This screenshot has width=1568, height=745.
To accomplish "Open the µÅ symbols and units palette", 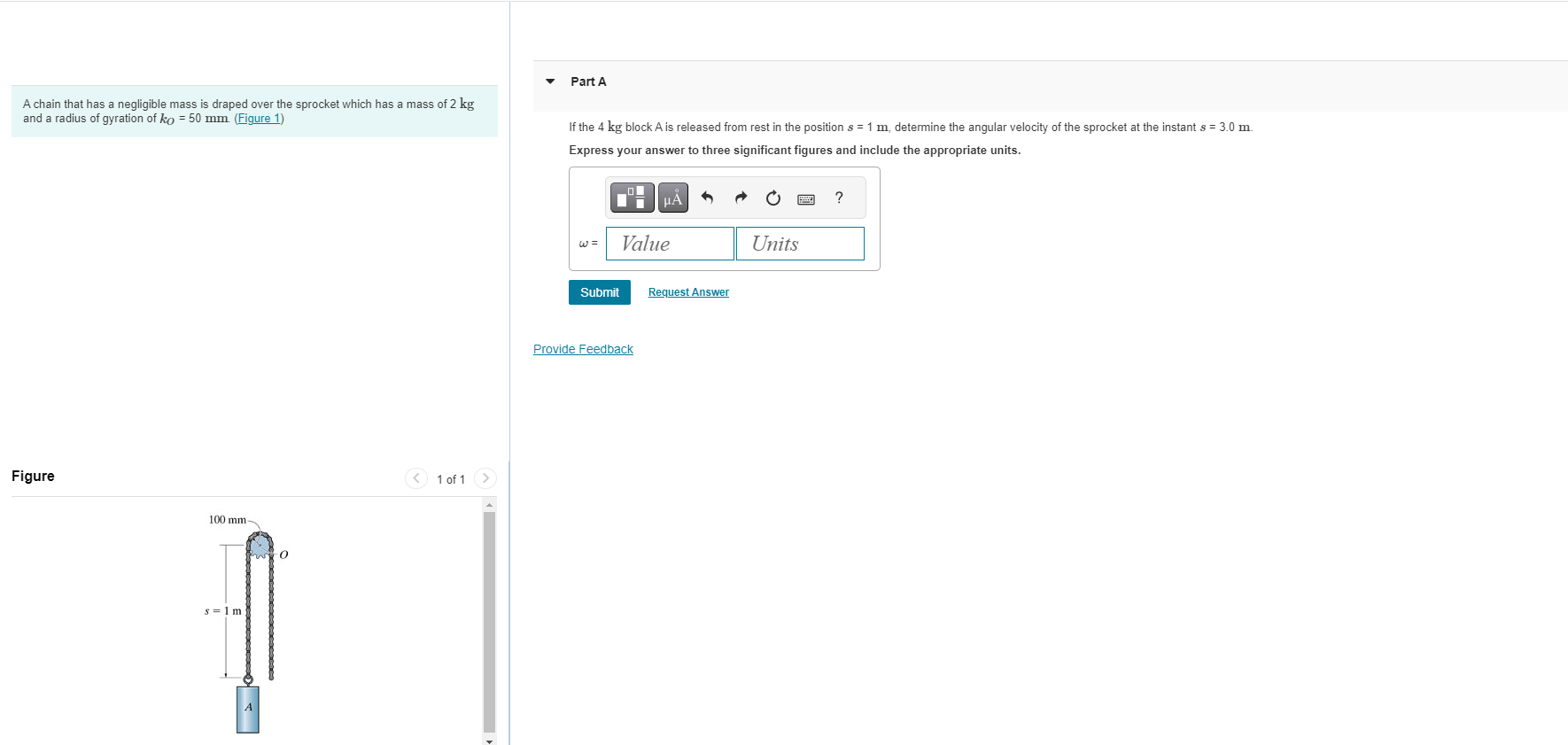I will coord(673,198).
